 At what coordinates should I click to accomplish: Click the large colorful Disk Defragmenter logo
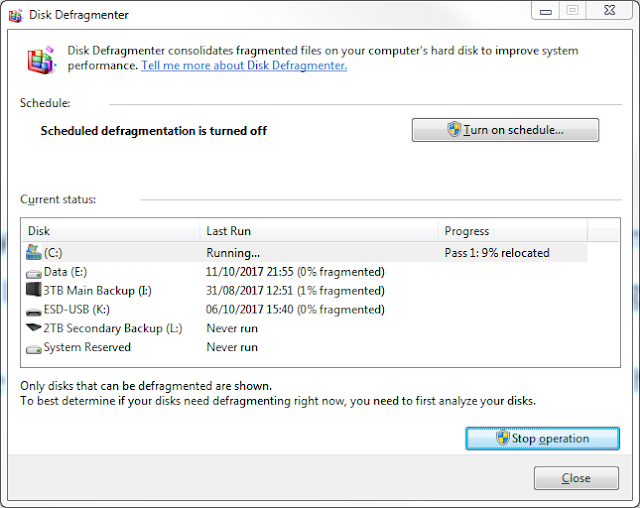coord(40,59)
